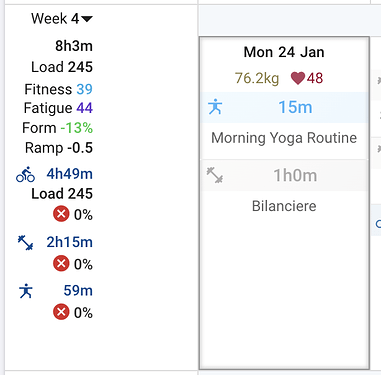Click the 15m yoga duration bar
Image resolution: width=381 pixels, height=375 pixels.
[x=284, y=107]
